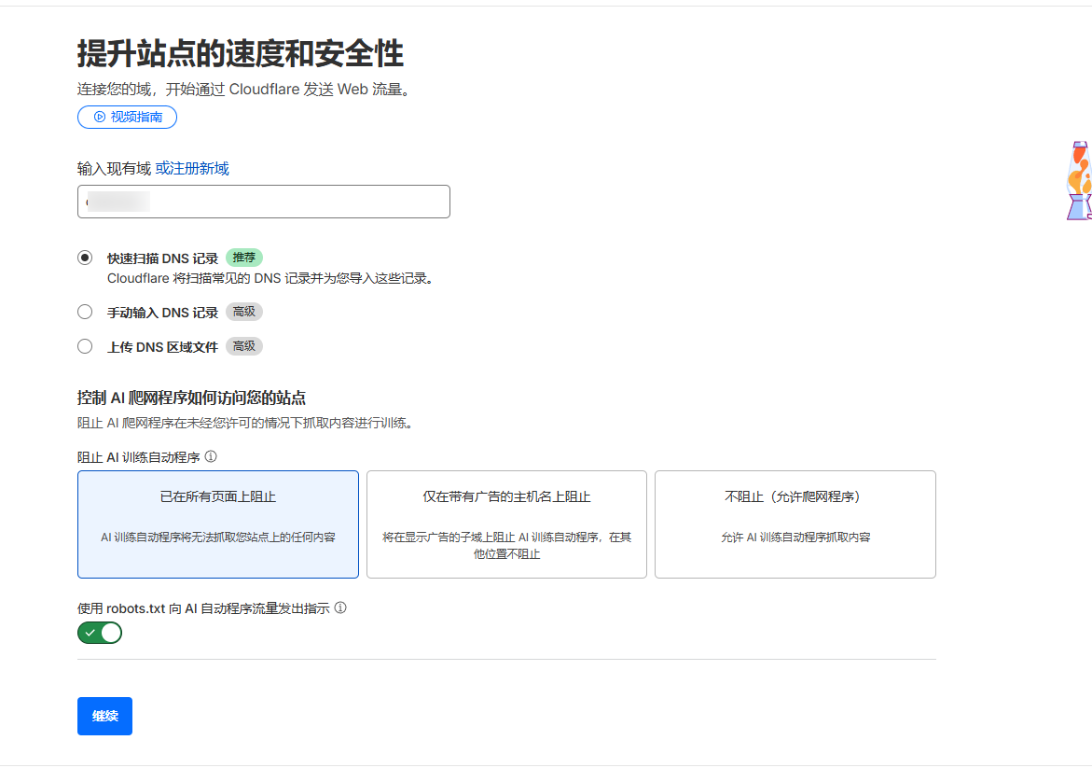Click the quick scan description text under 快速扫描
Screen dimensions: 1092x768
[x=271, y=279]
